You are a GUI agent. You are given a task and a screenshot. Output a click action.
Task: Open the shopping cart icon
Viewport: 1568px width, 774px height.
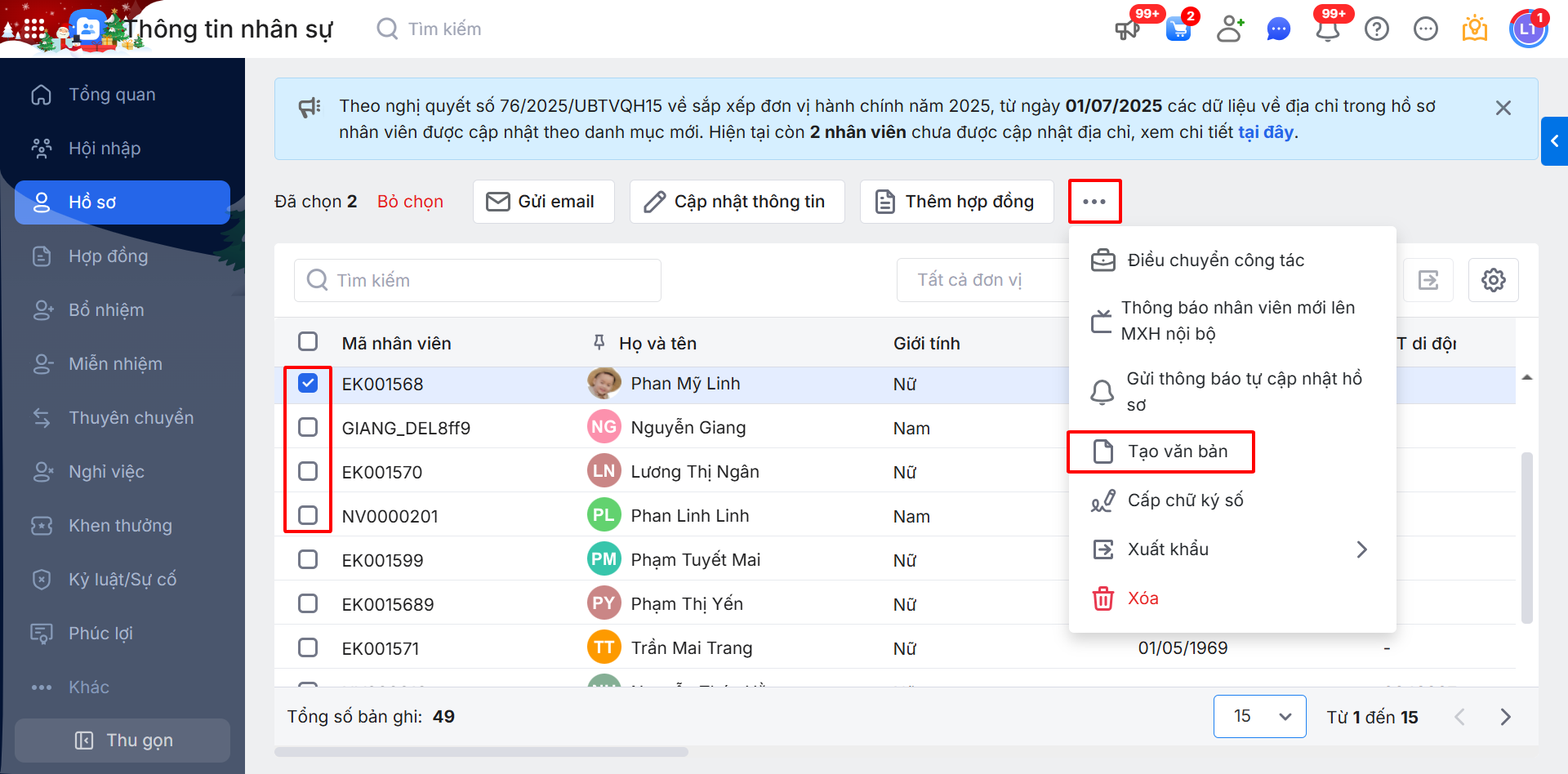coord(1178,30)
